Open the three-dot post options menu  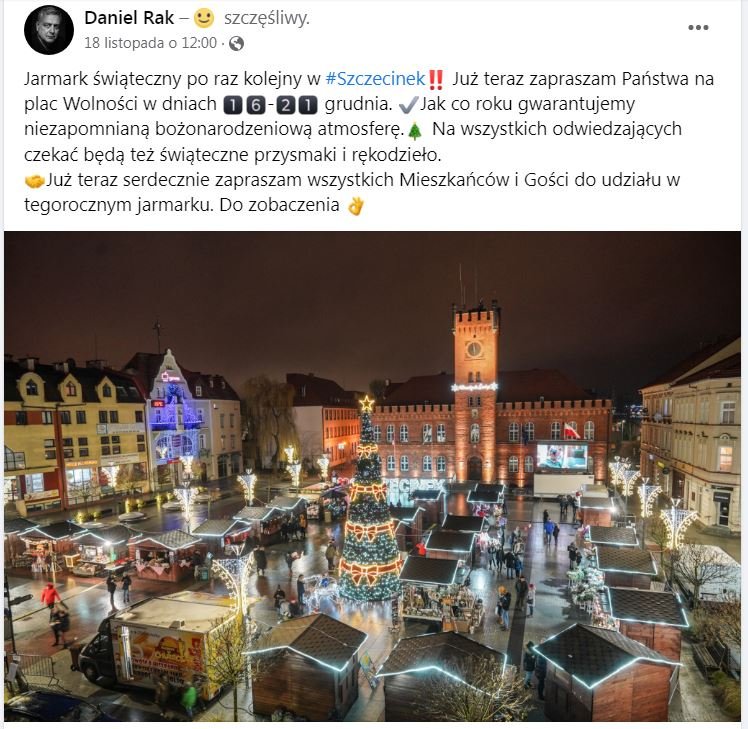click(x=698, y=28)
